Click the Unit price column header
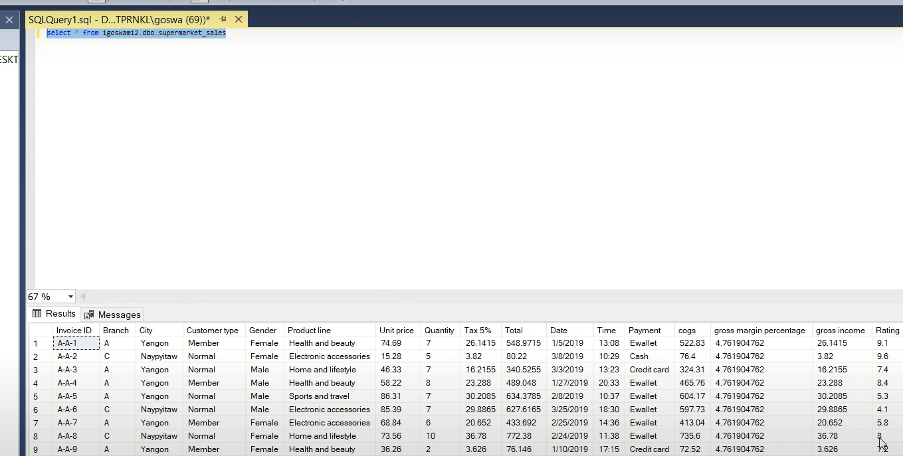 pos(396,330)
